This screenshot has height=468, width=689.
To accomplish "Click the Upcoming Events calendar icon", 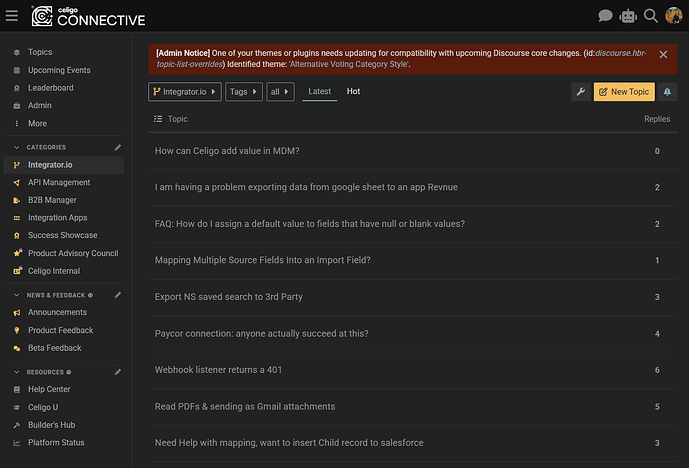I will (x=17, y=70).
